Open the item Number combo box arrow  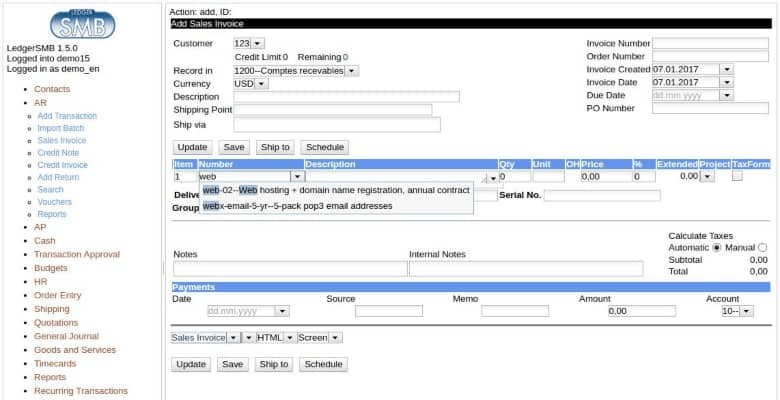(297, 177)
